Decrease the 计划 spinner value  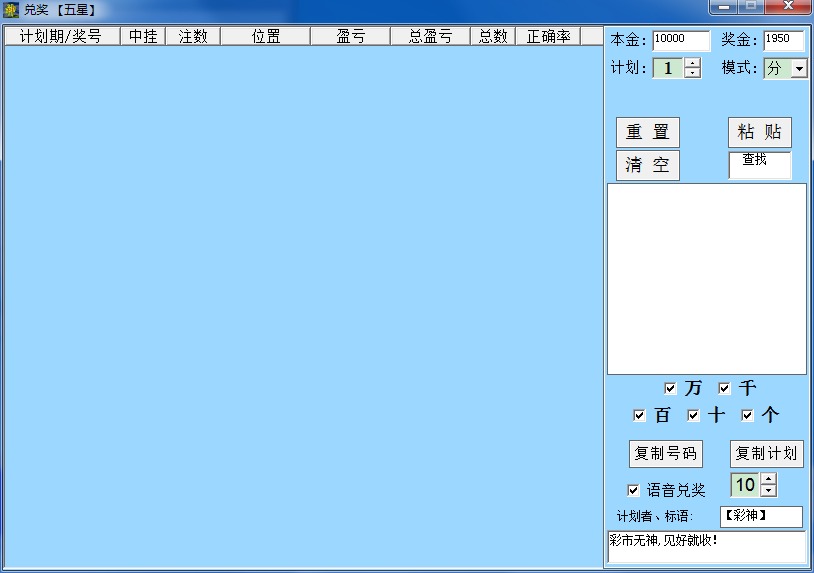pos(693,74)
